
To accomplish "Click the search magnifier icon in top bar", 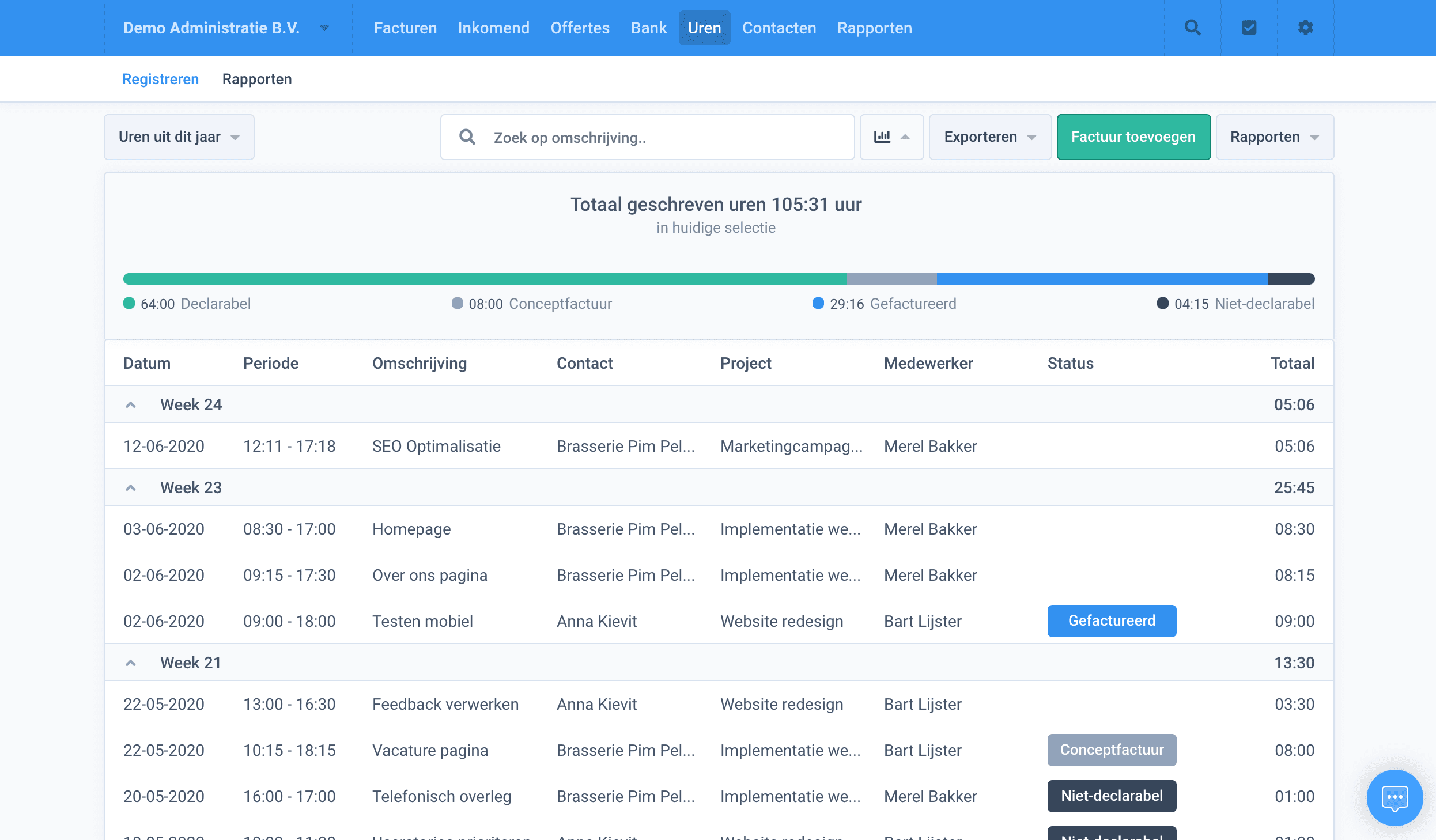I will tap(1192, 28).
